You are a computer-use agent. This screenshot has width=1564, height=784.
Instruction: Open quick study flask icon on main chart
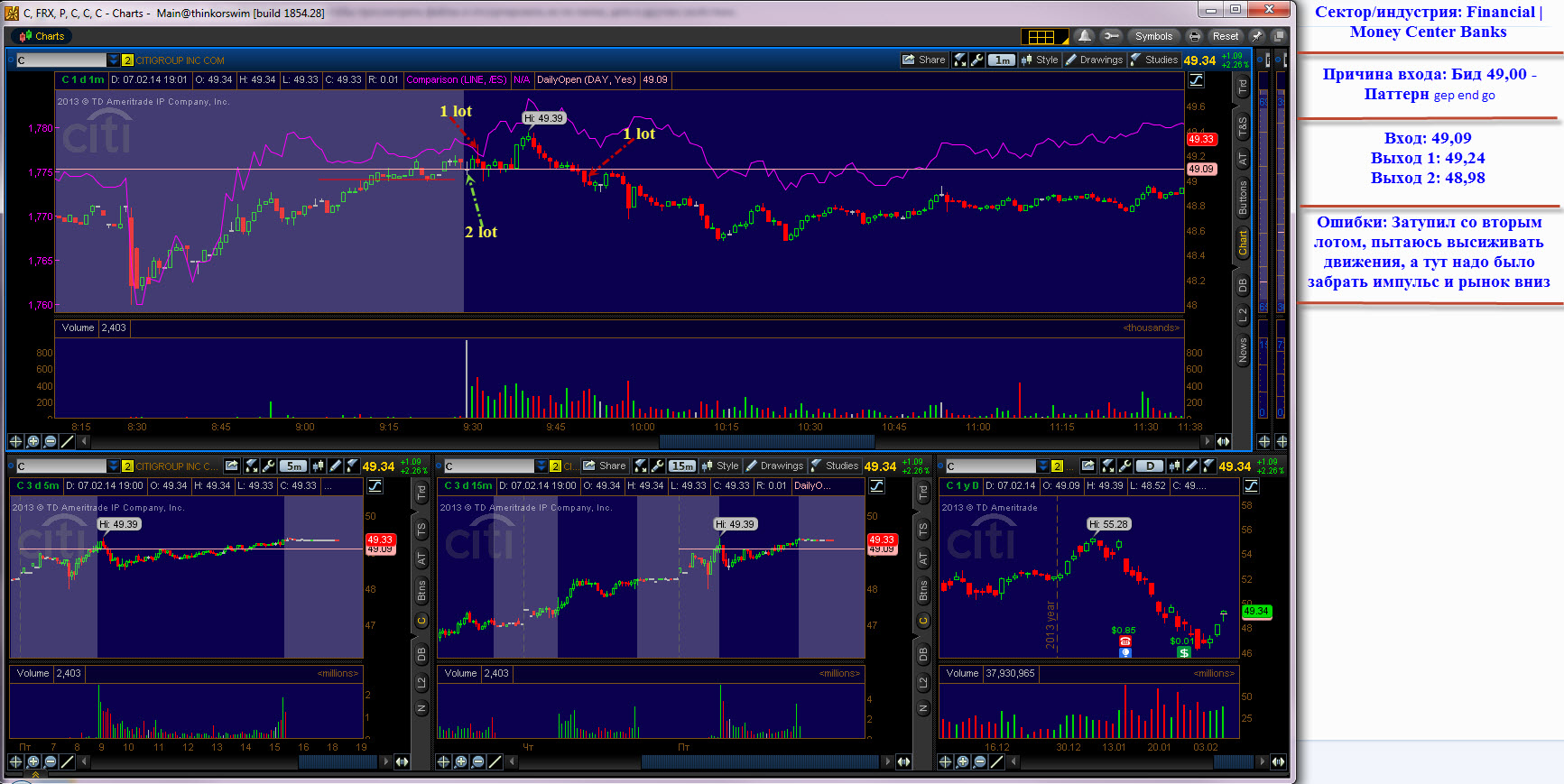pos(960,60)
